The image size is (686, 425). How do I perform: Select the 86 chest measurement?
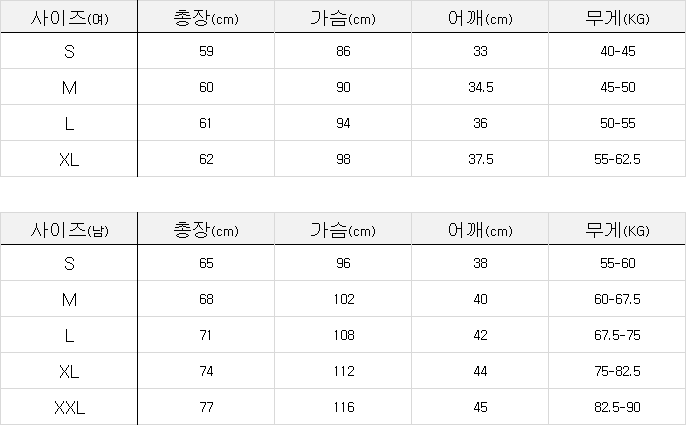344,51
